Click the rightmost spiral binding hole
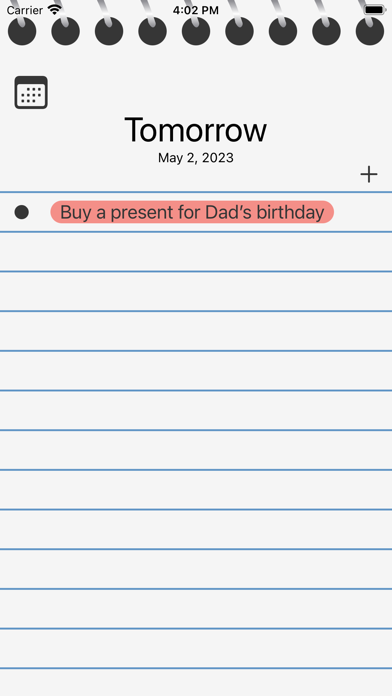Screen dimensions: 392x696 370,31
